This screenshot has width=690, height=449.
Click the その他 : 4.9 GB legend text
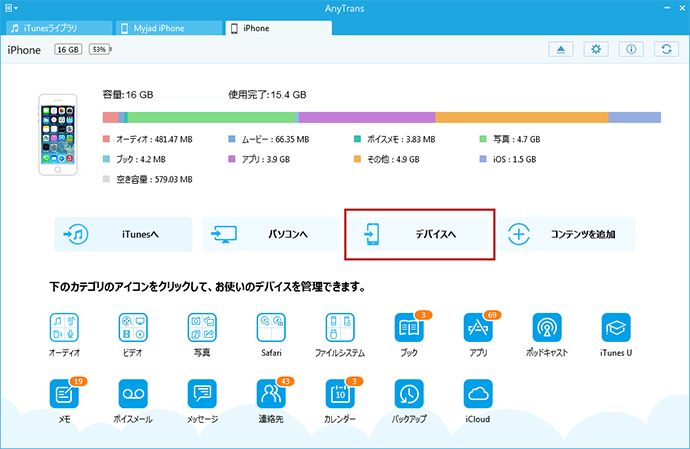(393, 159)
